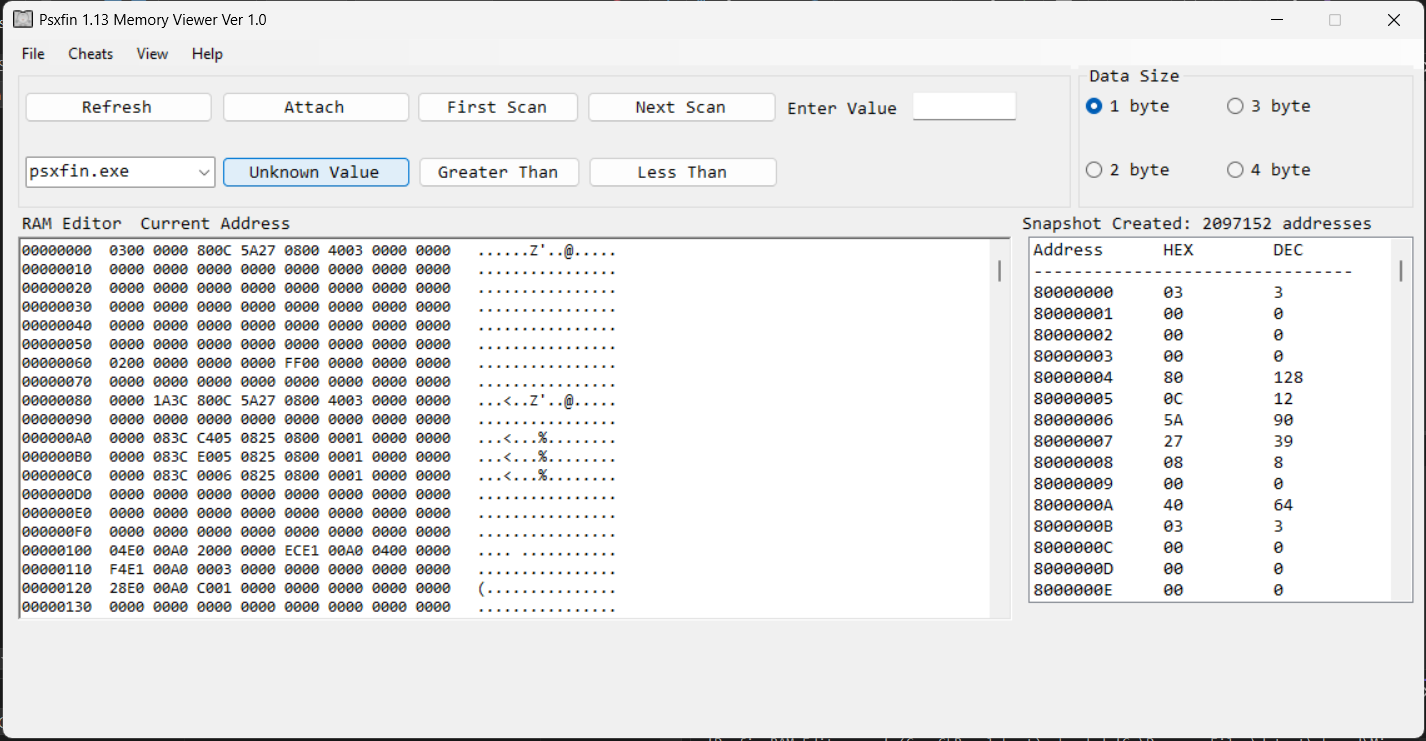Viewport: 1426px width, 741px height.
Task: Click the 28E0 hex value in the RAM Editor
Action: pyautogui.click(x=127, y=588)
